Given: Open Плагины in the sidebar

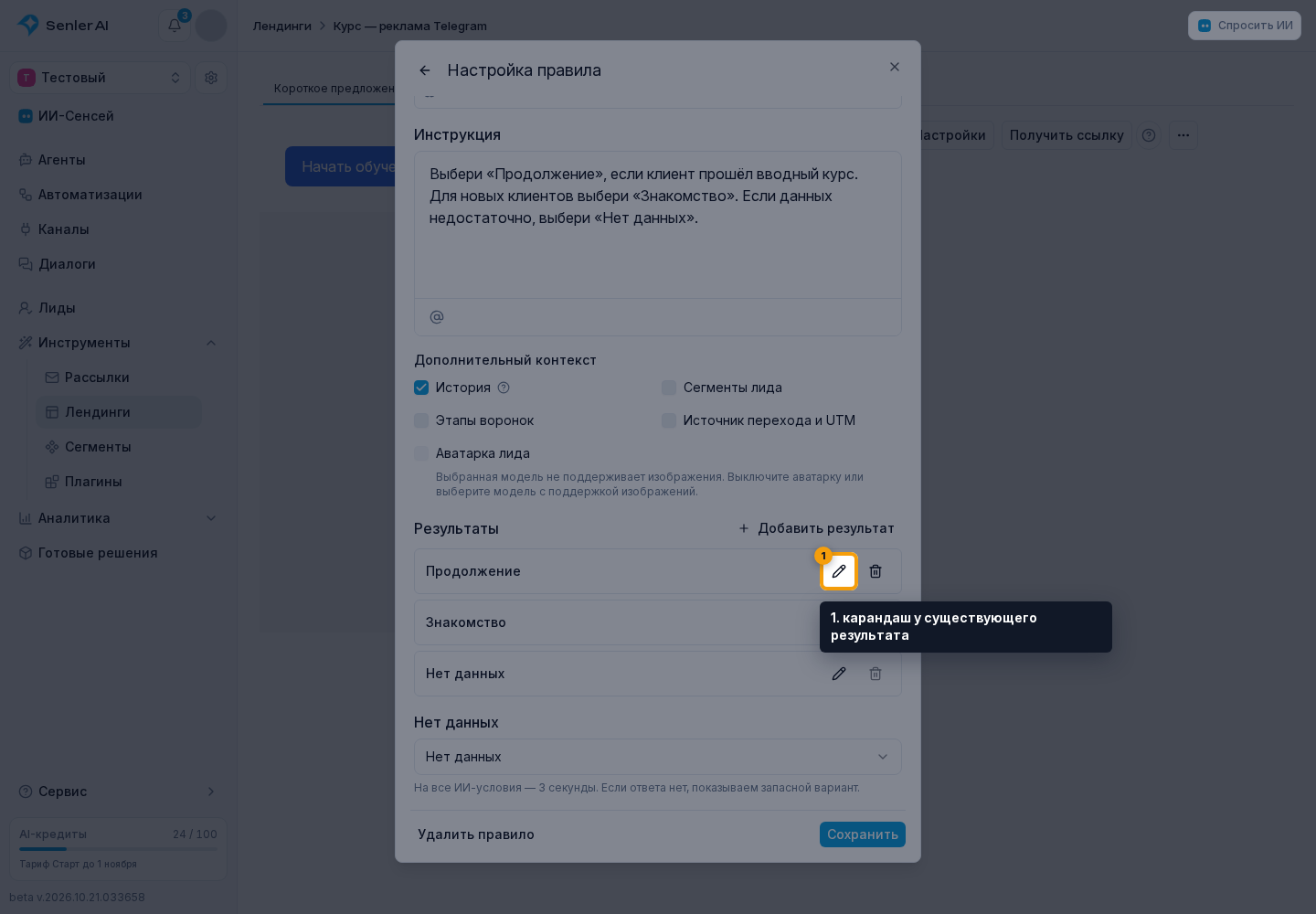Looking at the screenshot, I should point(119,482).
